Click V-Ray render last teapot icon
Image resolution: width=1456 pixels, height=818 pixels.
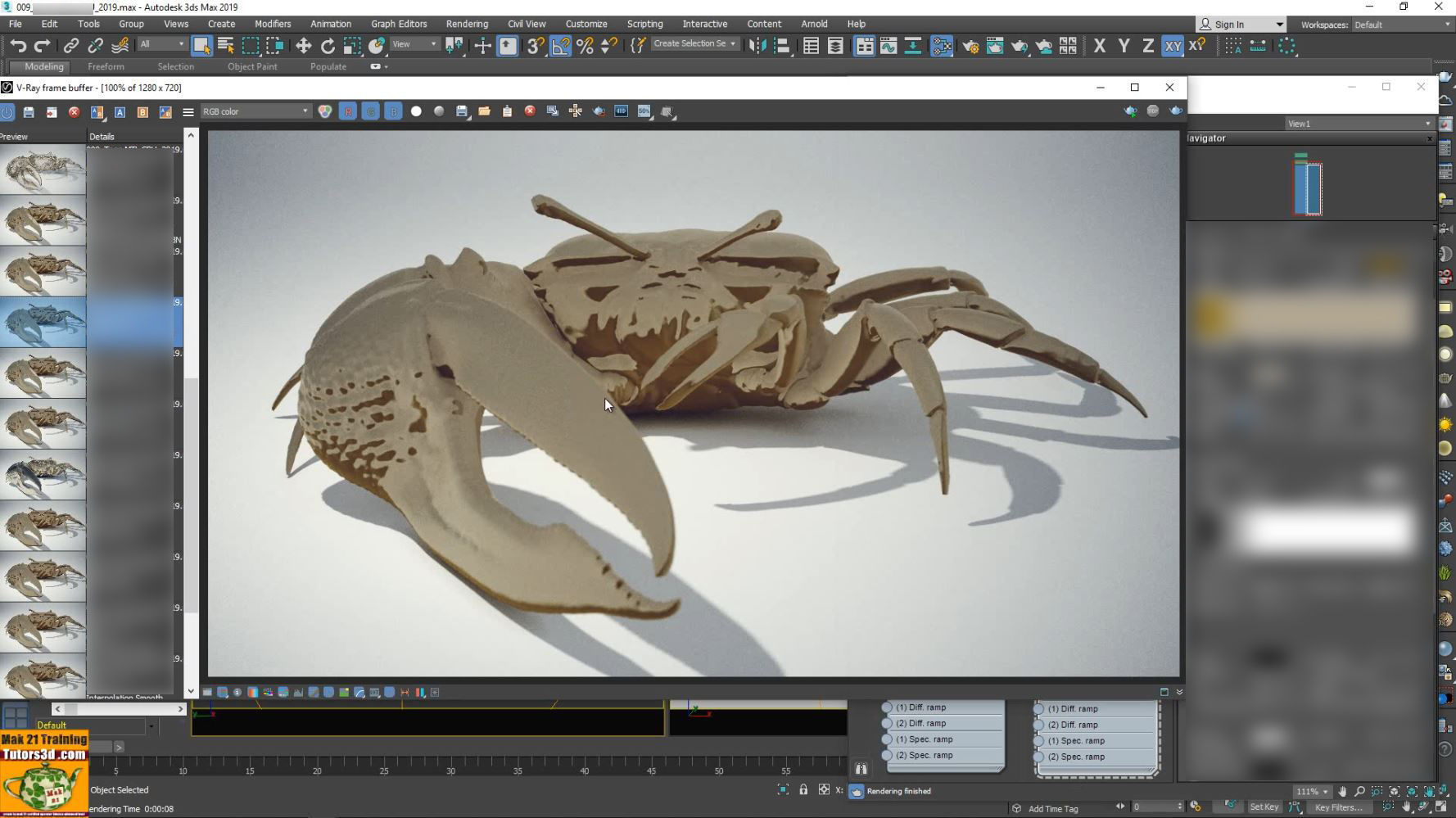pos(1176,111)
